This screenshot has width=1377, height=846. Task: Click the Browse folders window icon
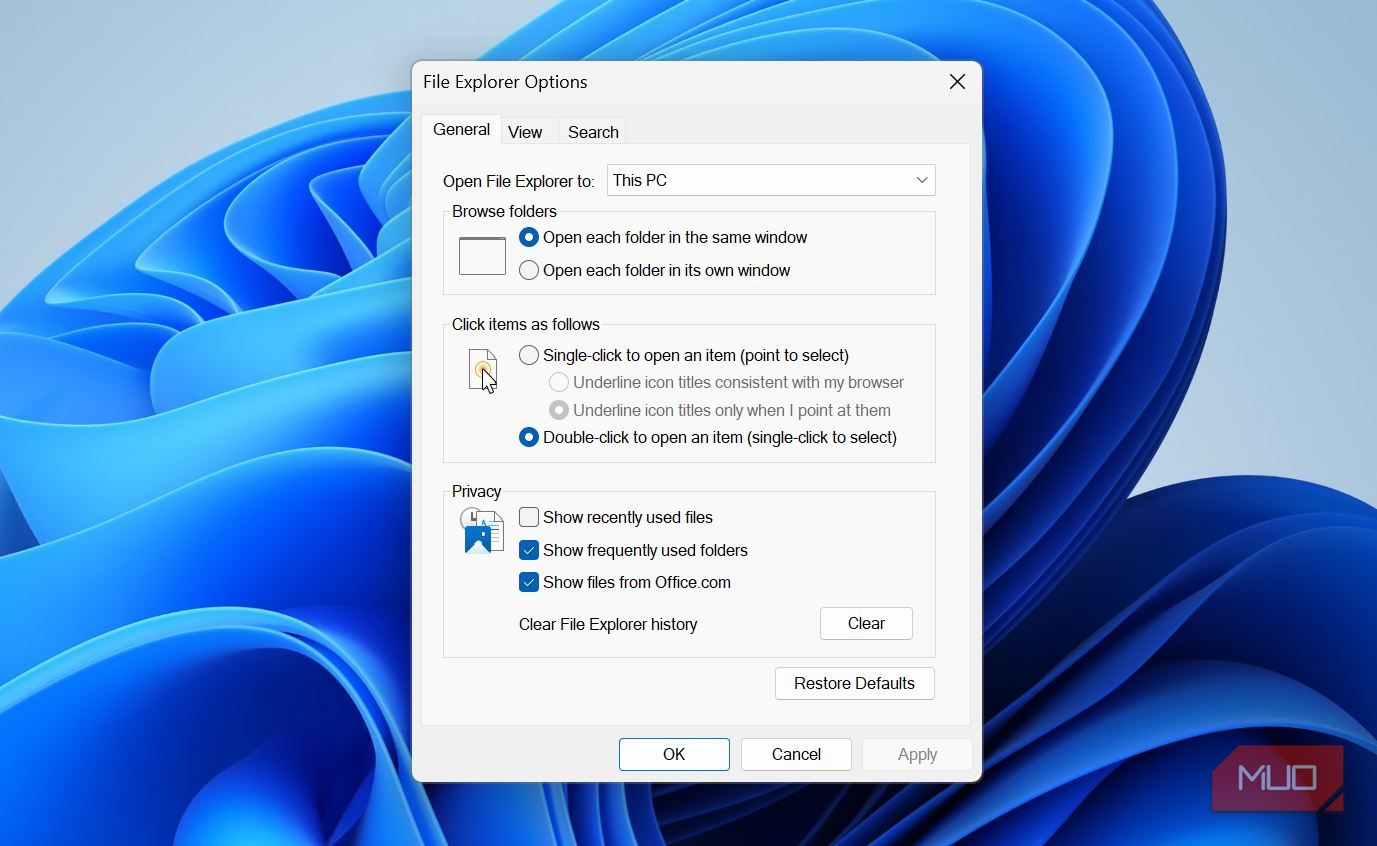[482, 256]
